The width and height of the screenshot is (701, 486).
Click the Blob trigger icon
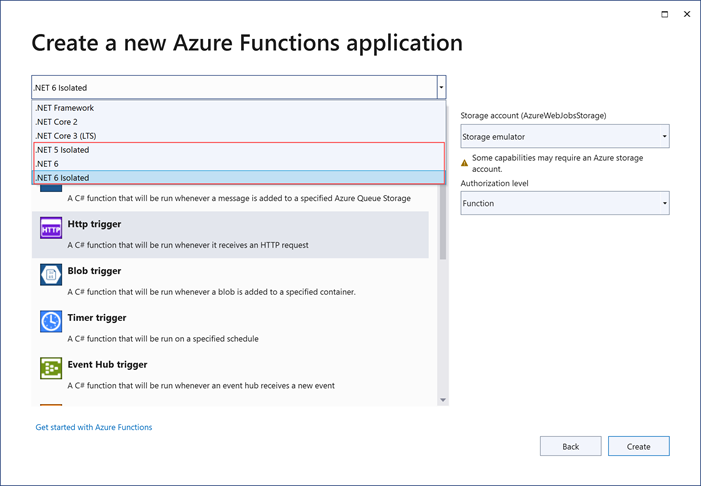[51, 275]
